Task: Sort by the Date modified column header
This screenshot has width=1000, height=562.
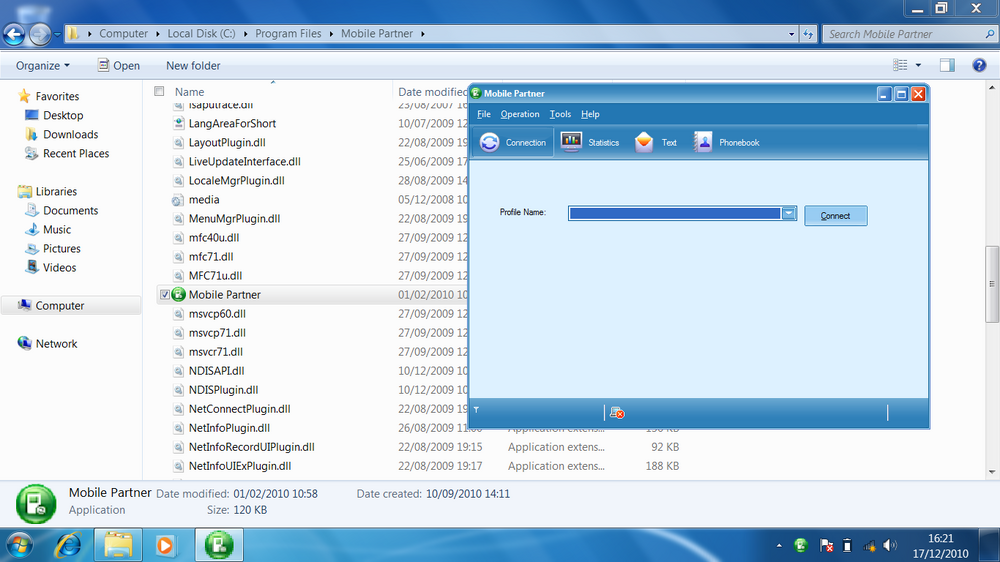Action: pos(433,92)
